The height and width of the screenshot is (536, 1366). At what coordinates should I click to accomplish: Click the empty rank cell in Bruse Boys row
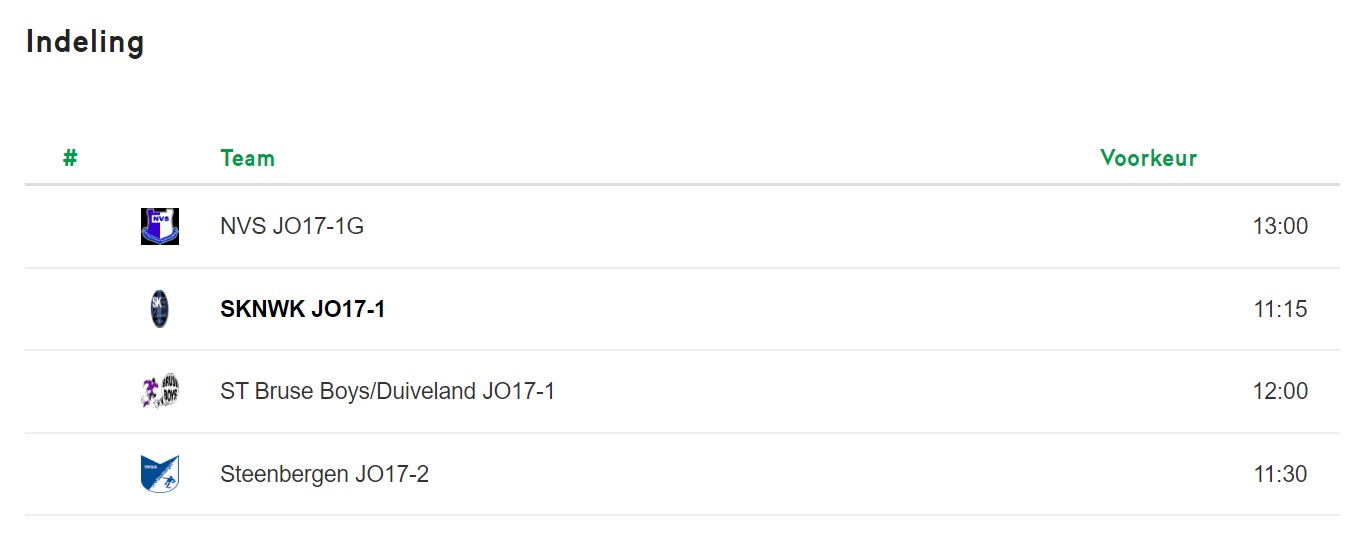(x=70, y=391)
